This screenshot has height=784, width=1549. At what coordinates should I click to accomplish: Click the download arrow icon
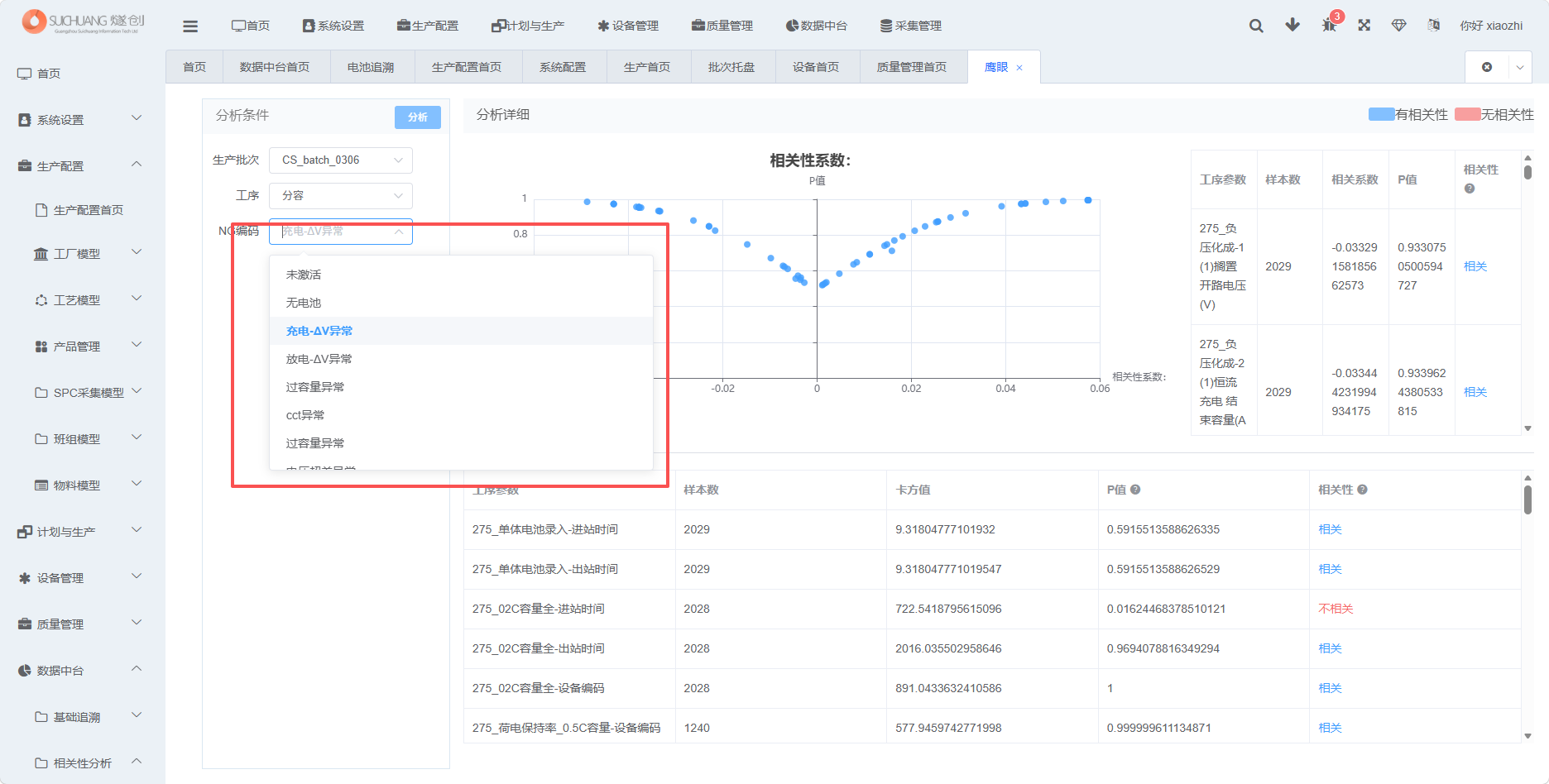1292,26
